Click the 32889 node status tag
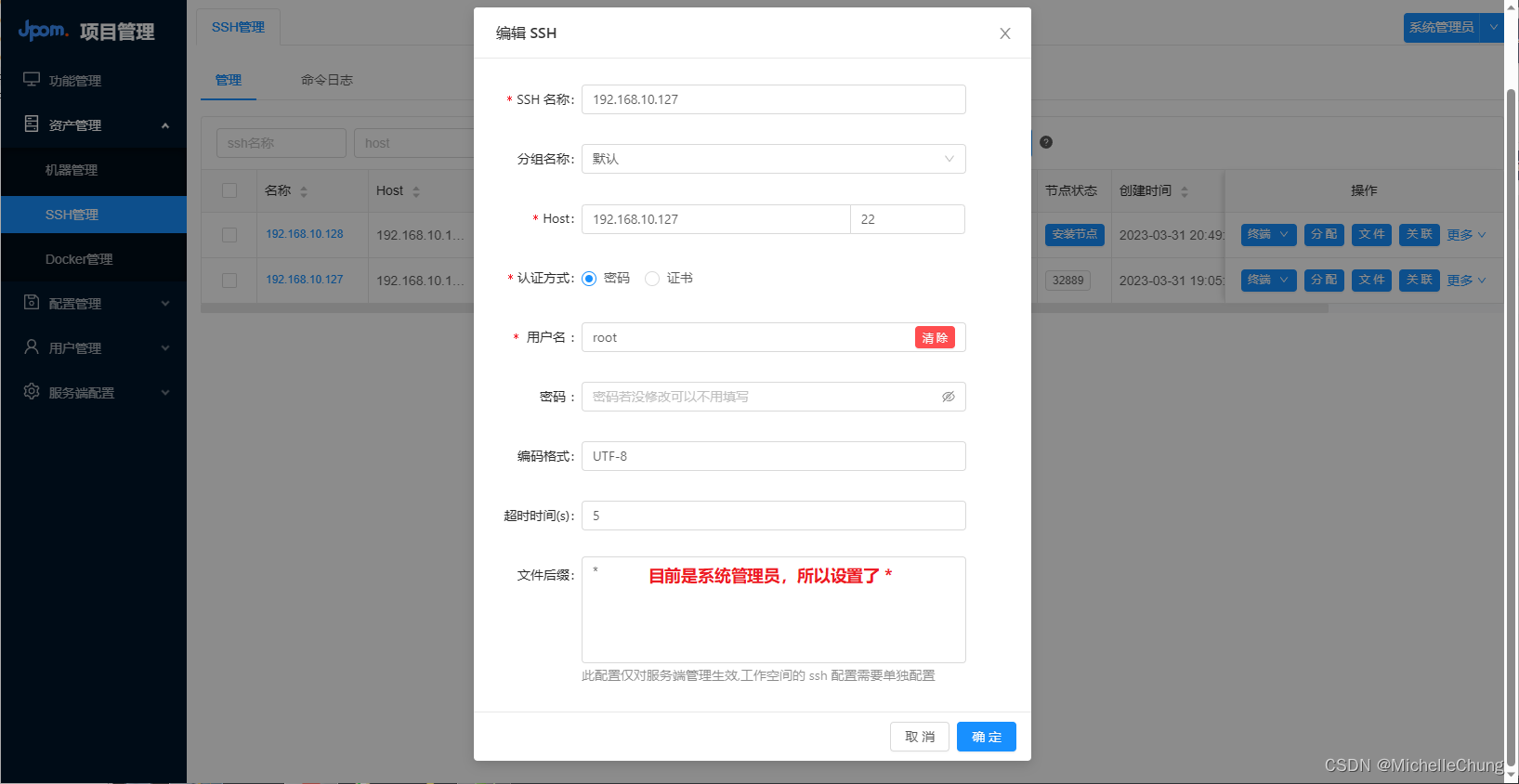 [1067, 281]
